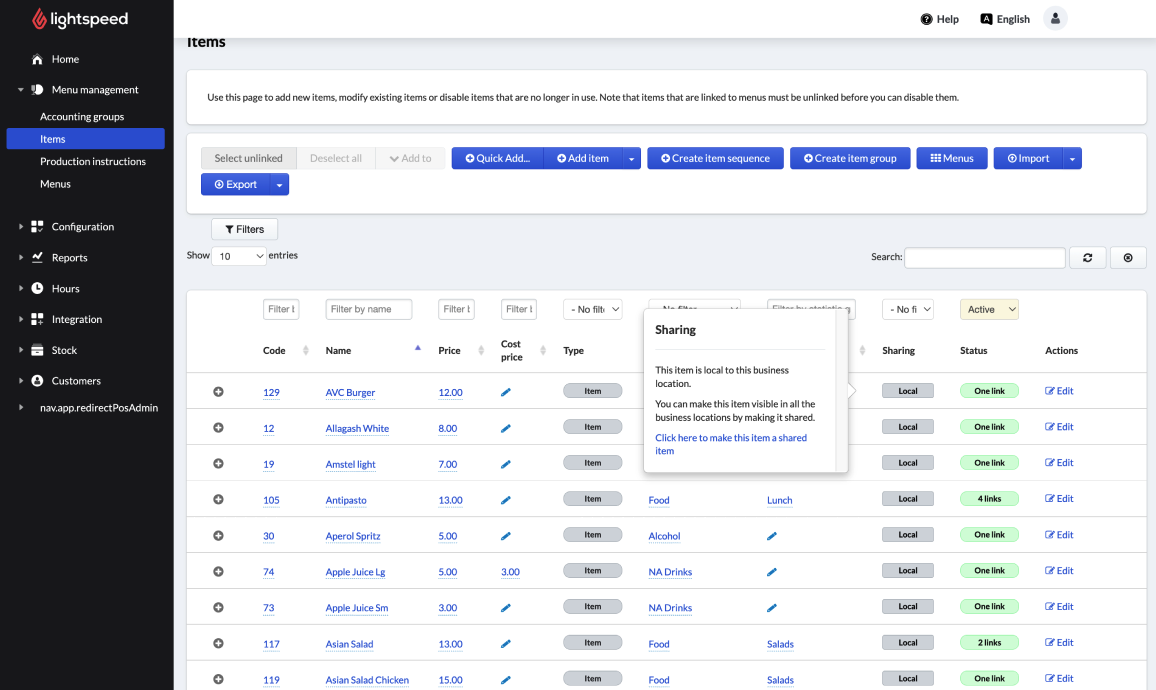Screen dimensions: 1156x690
Task: Open the Show entries count dropdown
Action: (x=239, y=256)
